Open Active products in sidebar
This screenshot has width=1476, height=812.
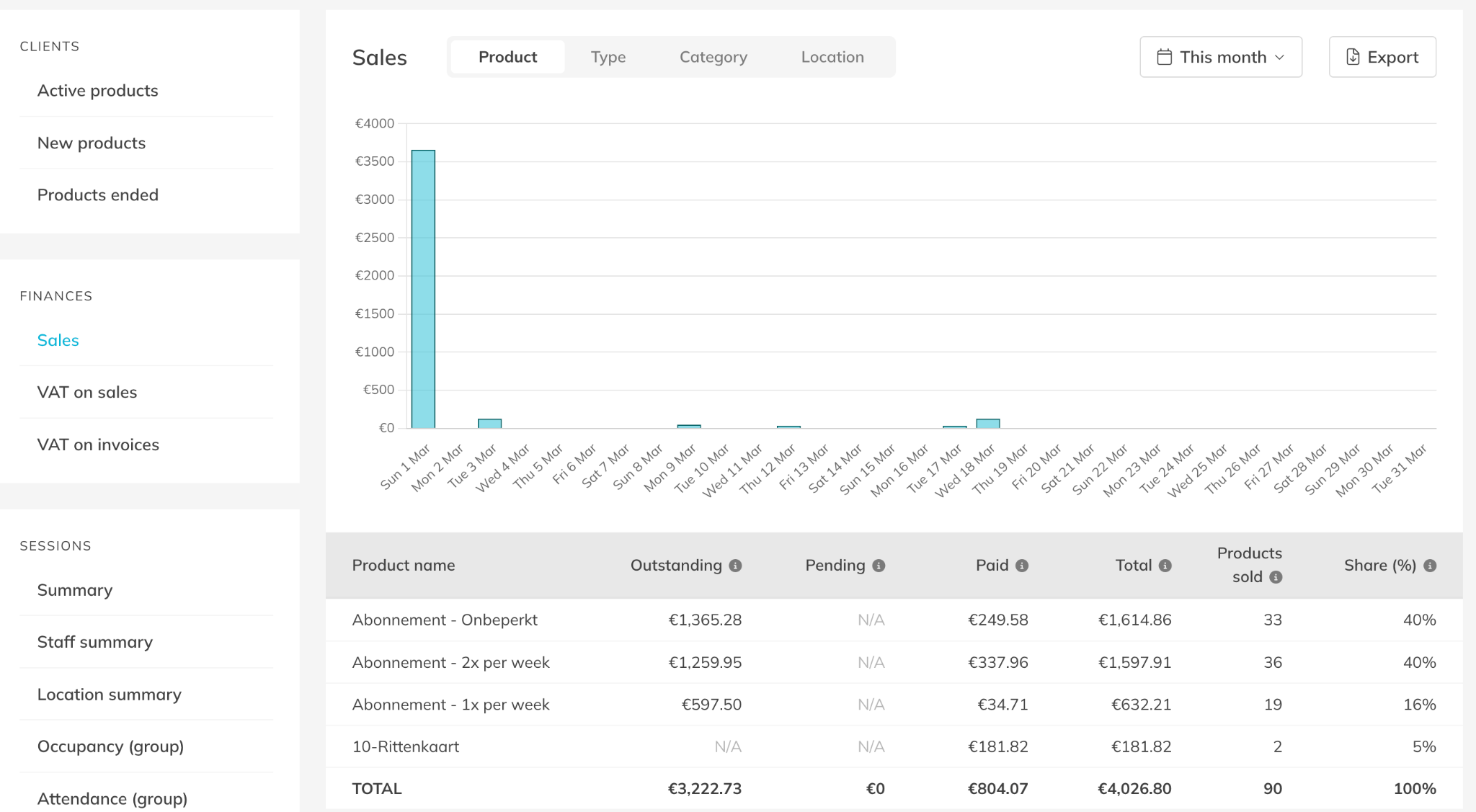98,91
